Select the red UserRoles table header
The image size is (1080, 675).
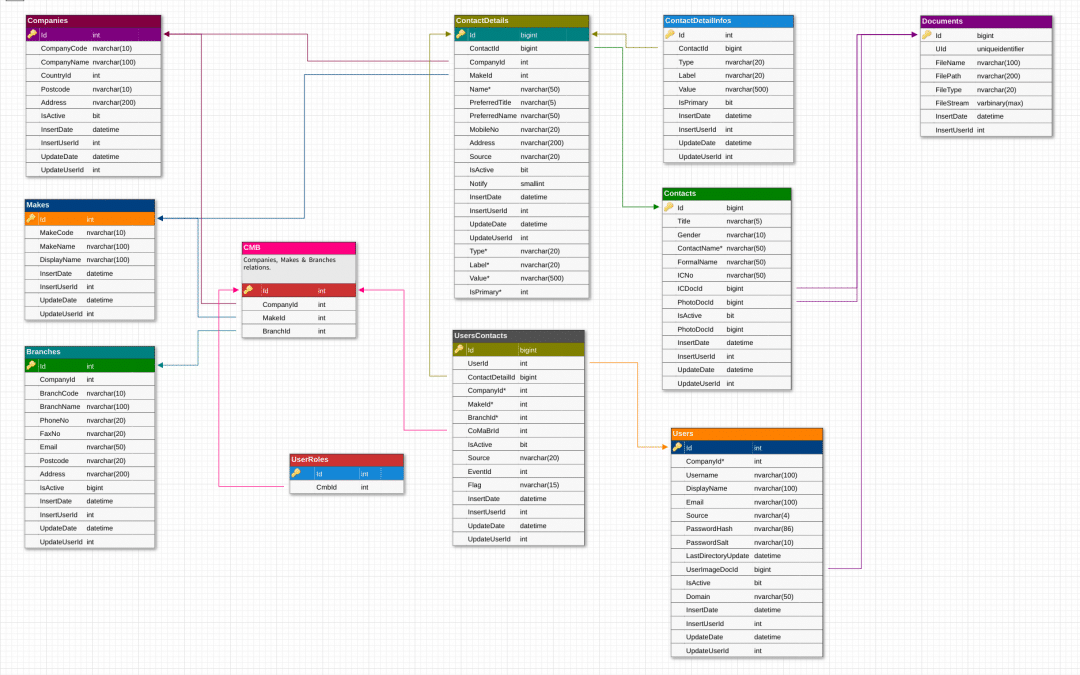[x=346, y=459]
